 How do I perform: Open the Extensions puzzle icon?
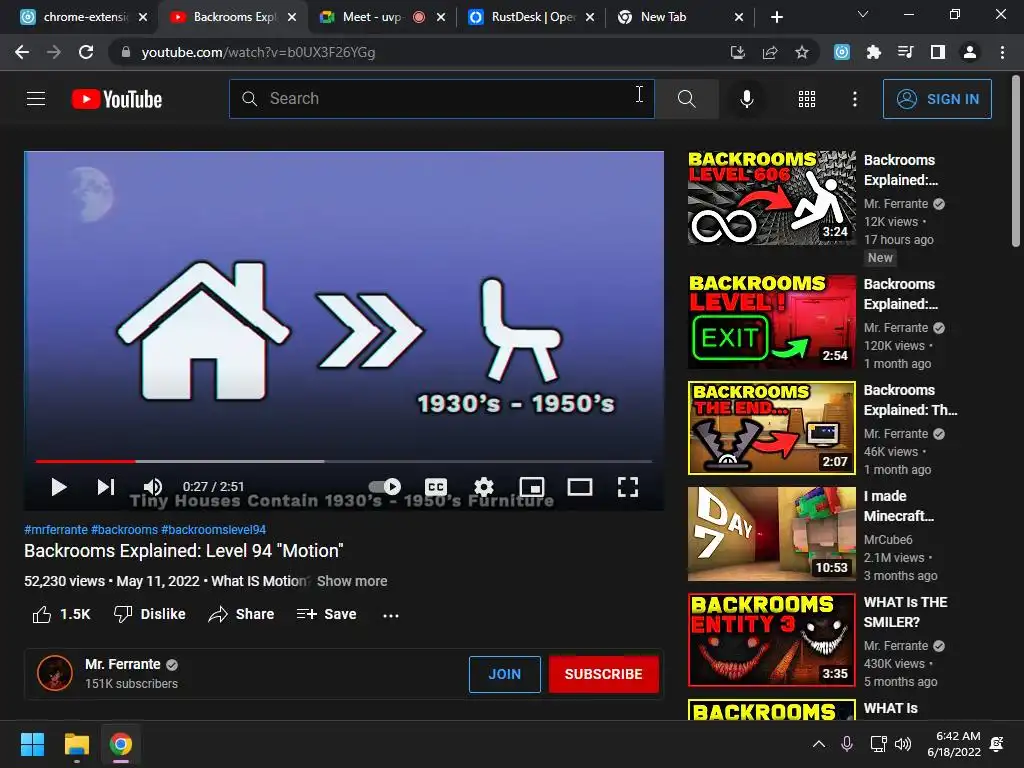[x=874, y=52]
